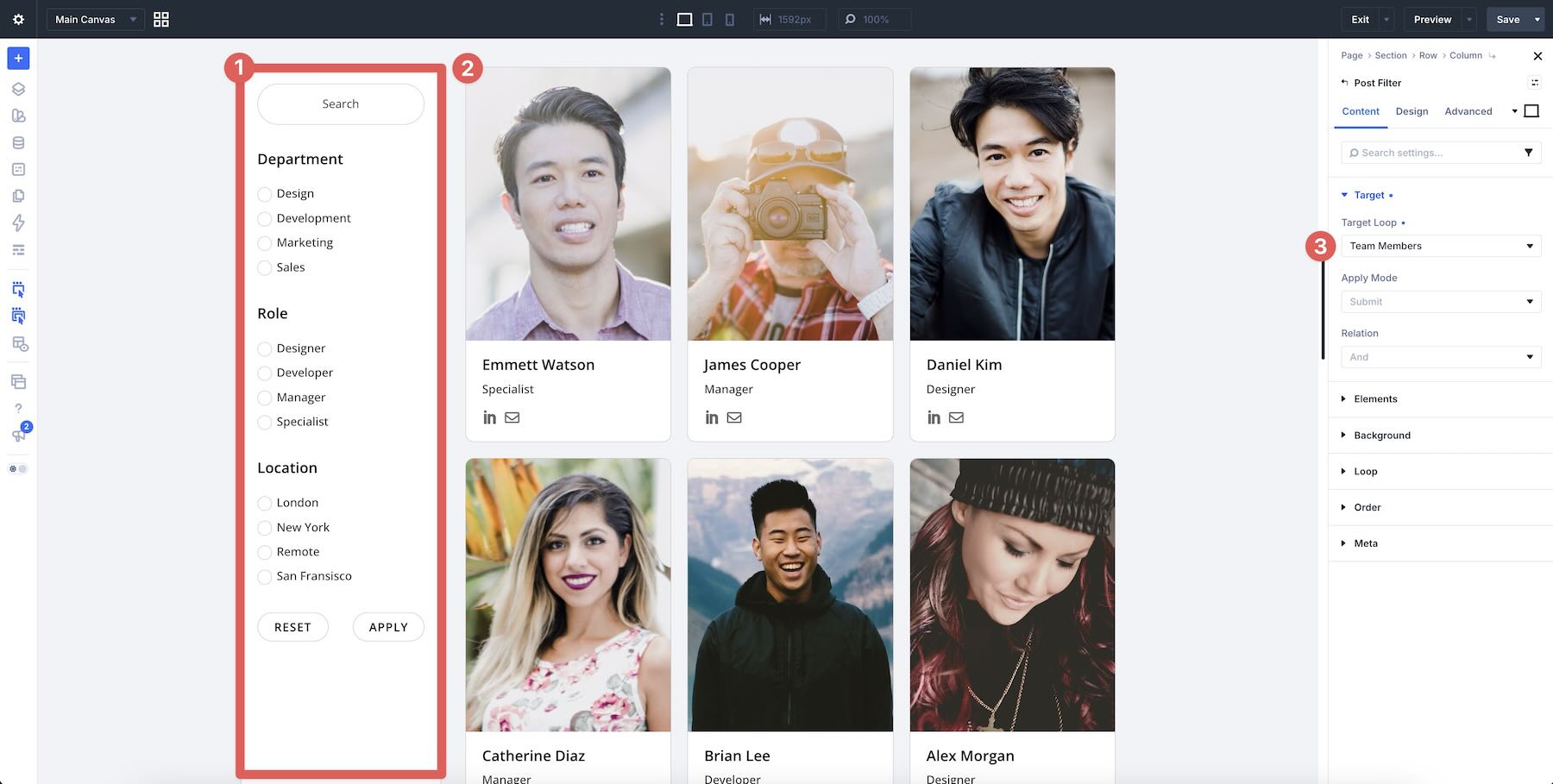Select the Specialist role radio

(264, 422)
